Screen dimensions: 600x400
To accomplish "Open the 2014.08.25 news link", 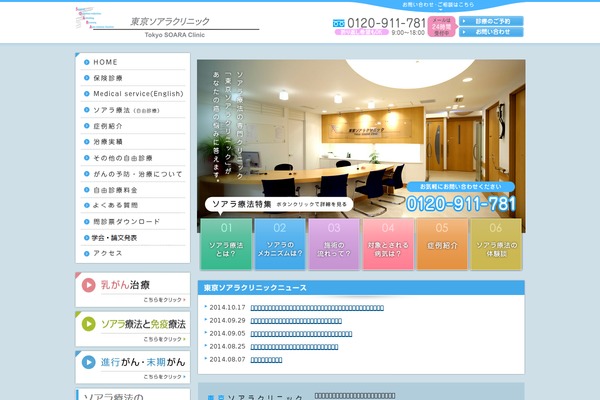I will [x=294, y=347].
